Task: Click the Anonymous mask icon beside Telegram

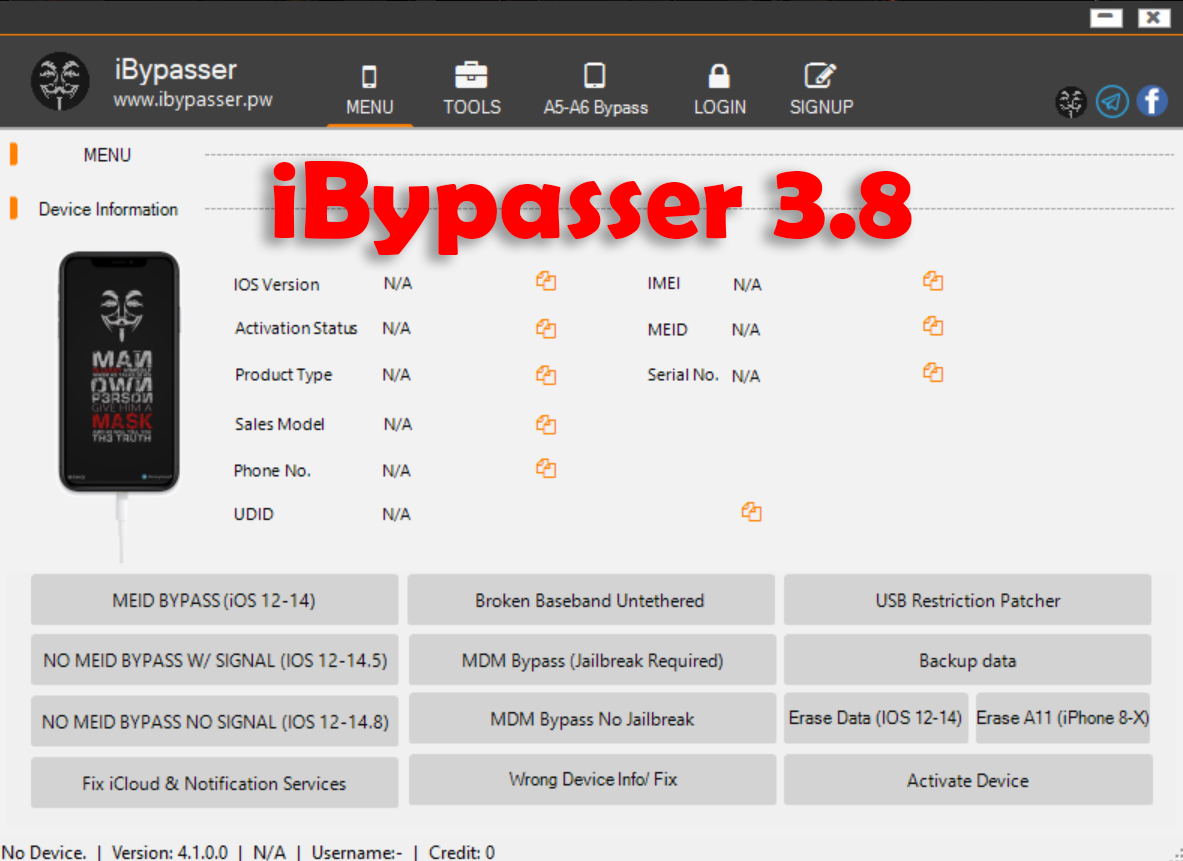Action: [1071, 103]
